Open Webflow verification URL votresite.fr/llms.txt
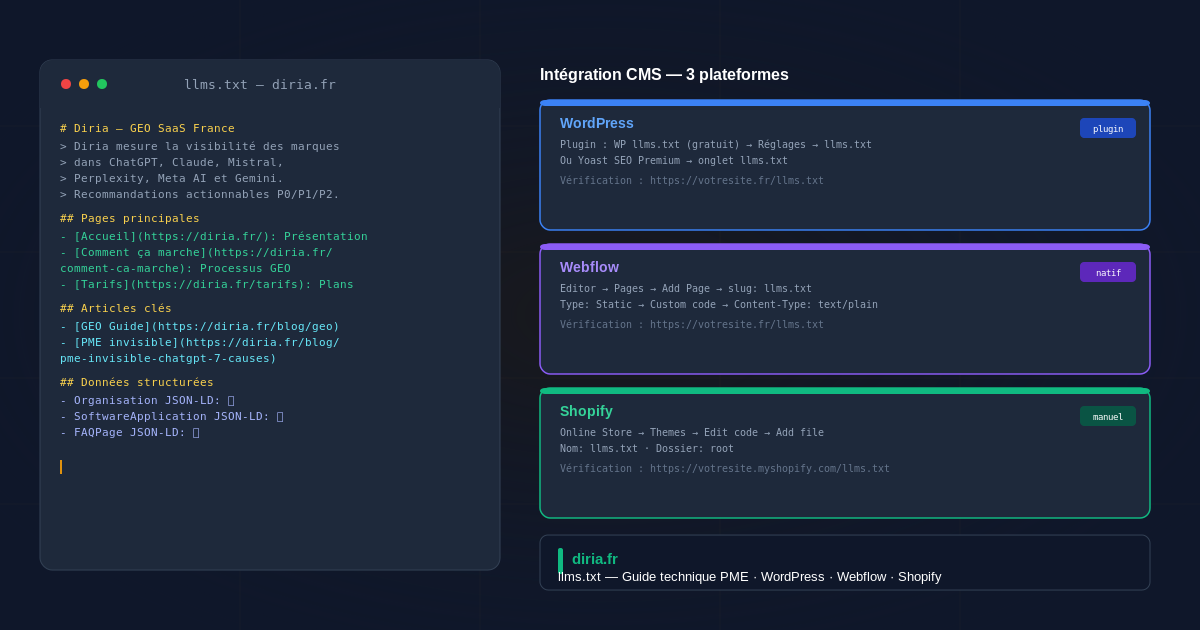The width and height of the screenshot is (1200, 630). tap(692, 324)
